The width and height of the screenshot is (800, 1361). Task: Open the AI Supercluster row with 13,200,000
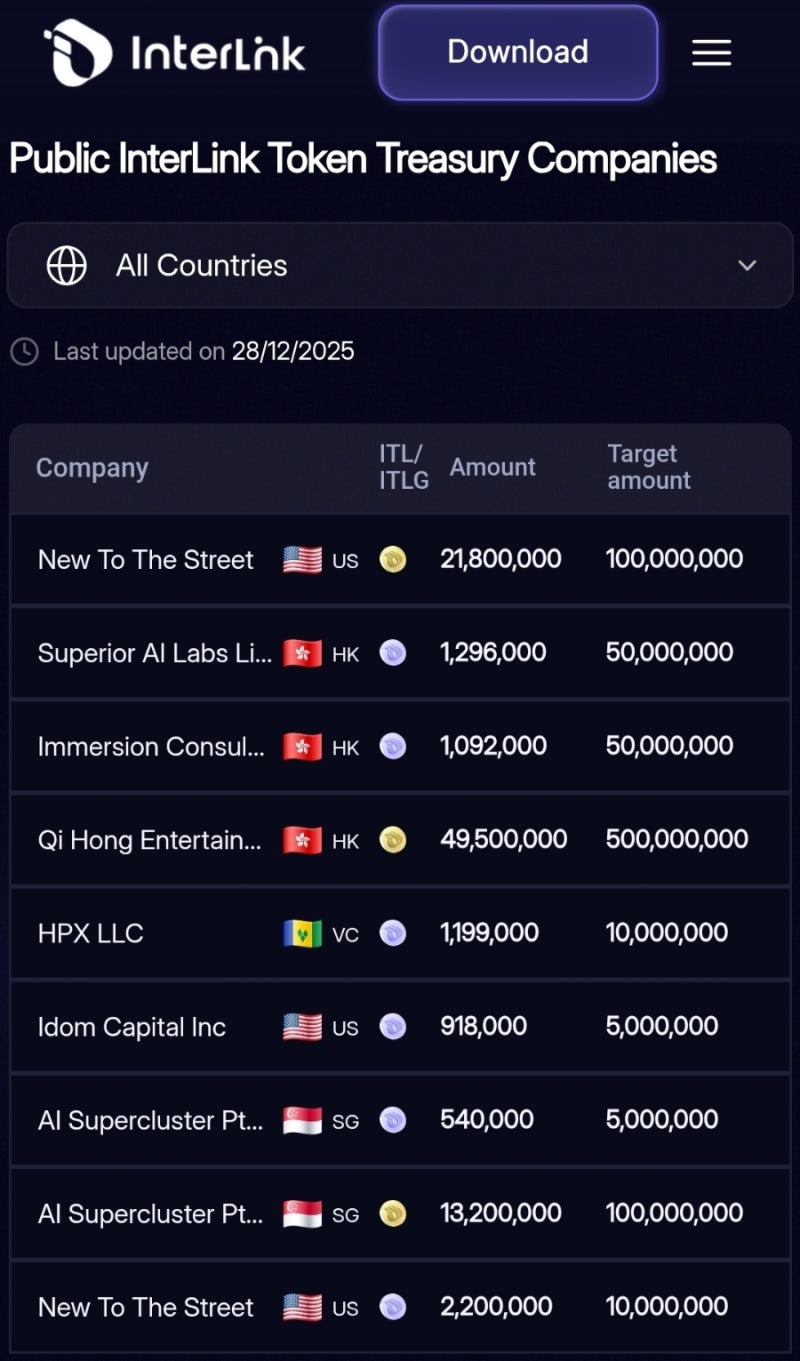point(151,1214)
